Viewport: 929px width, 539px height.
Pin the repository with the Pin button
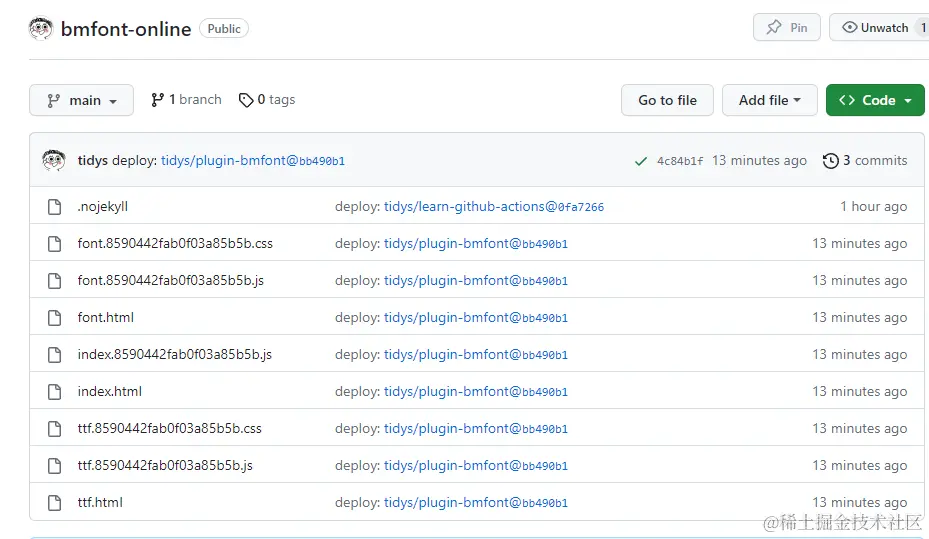787,27
